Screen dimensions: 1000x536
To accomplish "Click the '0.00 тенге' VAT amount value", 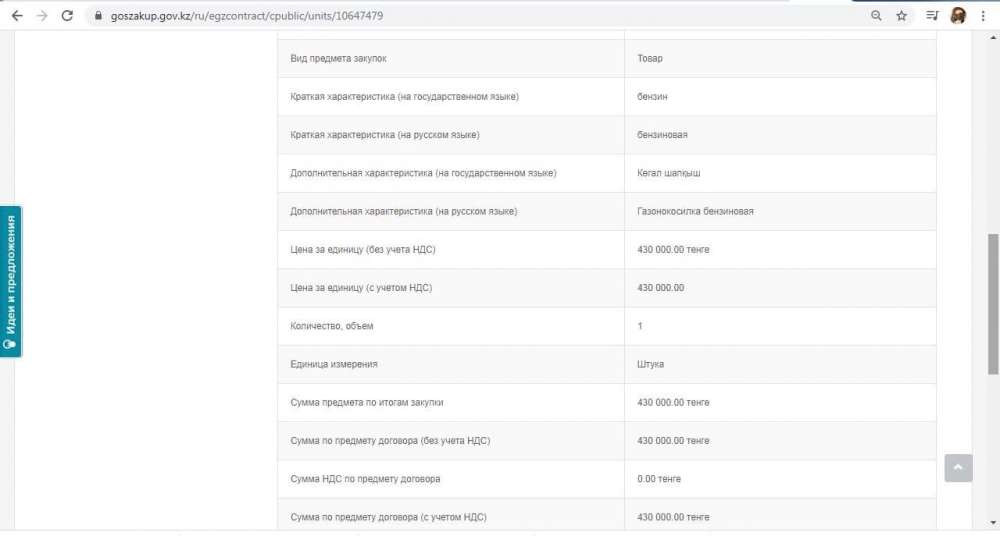I will [x=659, y=479].
